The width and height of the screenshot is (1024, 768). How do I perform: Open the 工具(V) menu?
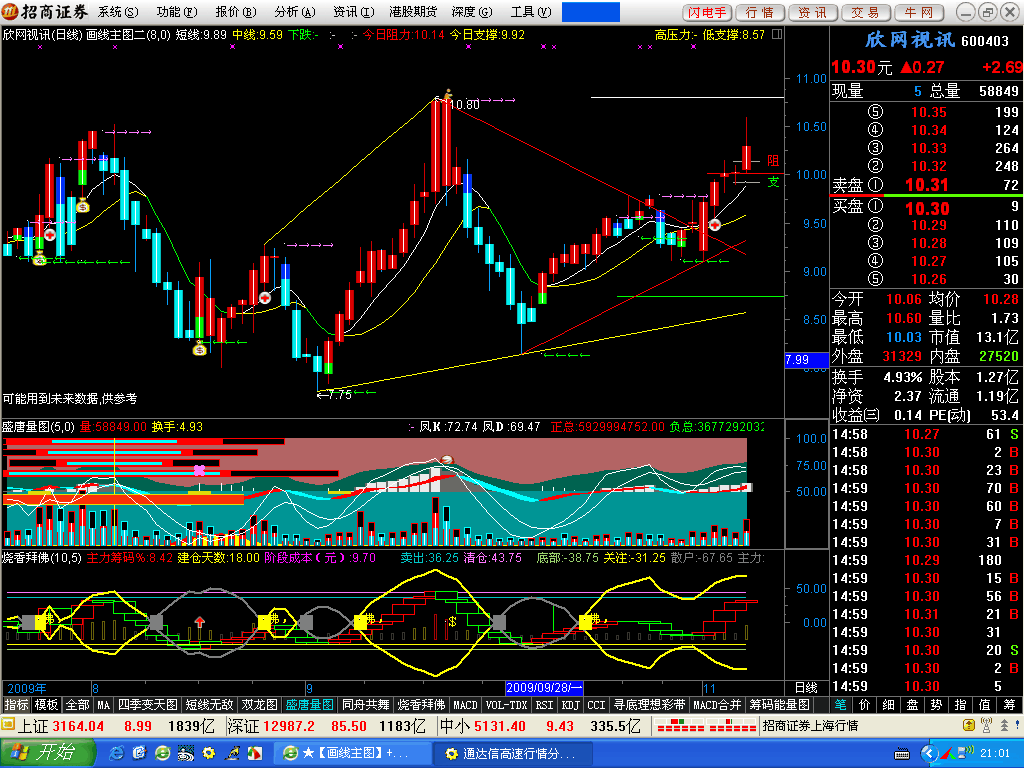coord(530,12)
